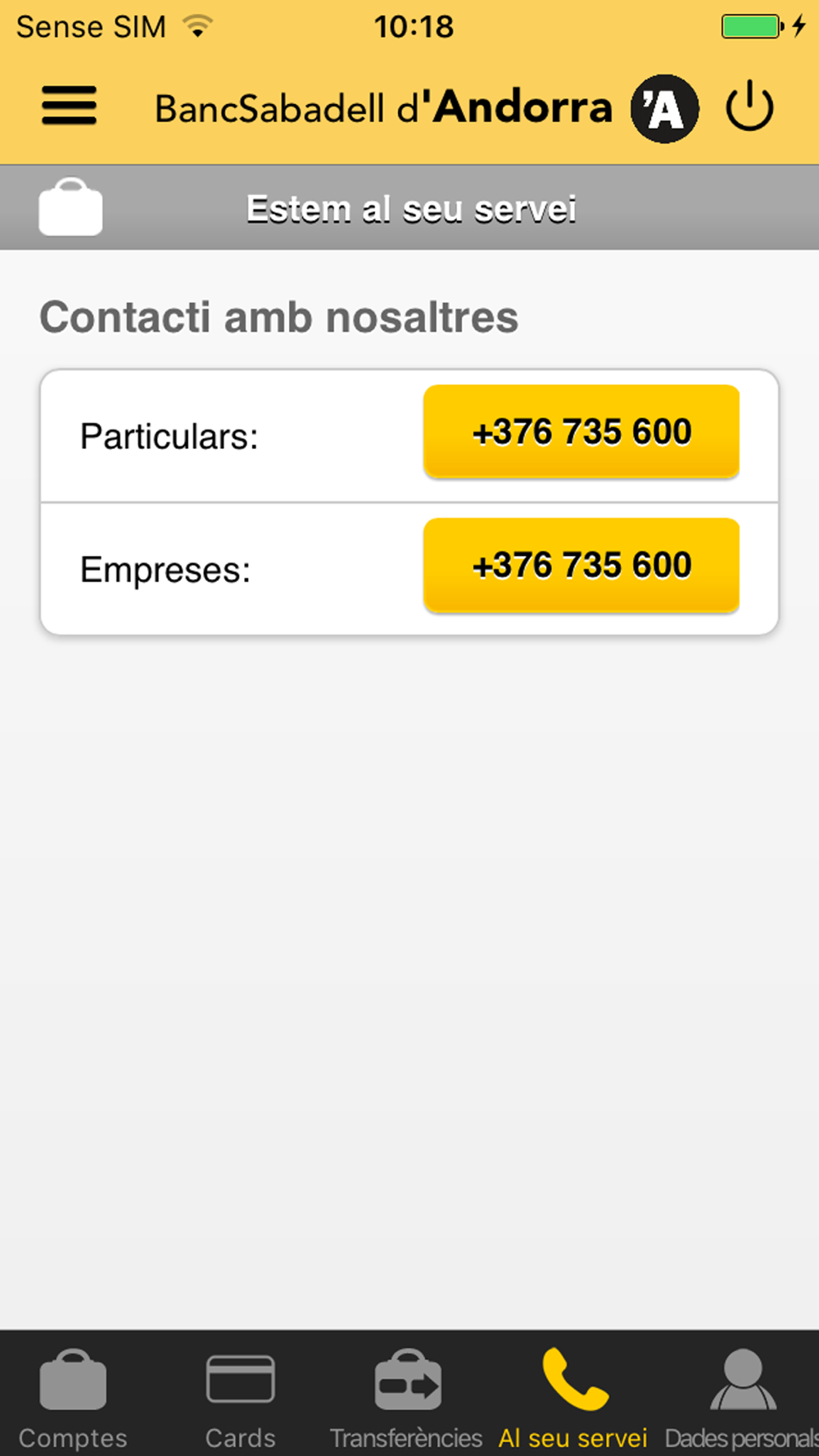Screen dimensions: 819x1456
Task: Click the Estem al seu servei header
Action: pos(411,209)
